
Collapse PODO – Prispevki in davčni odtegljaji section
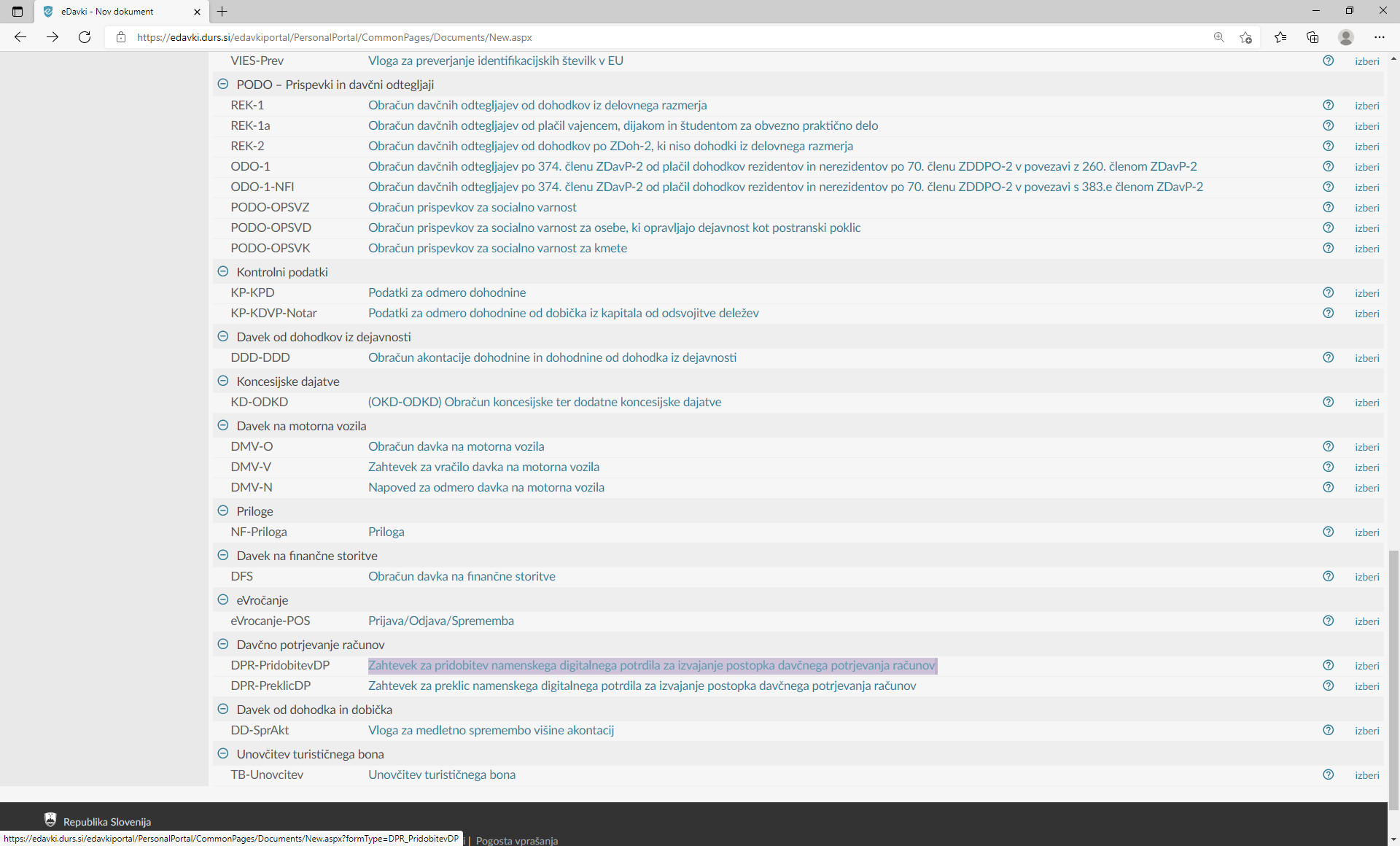coord(223,84)
